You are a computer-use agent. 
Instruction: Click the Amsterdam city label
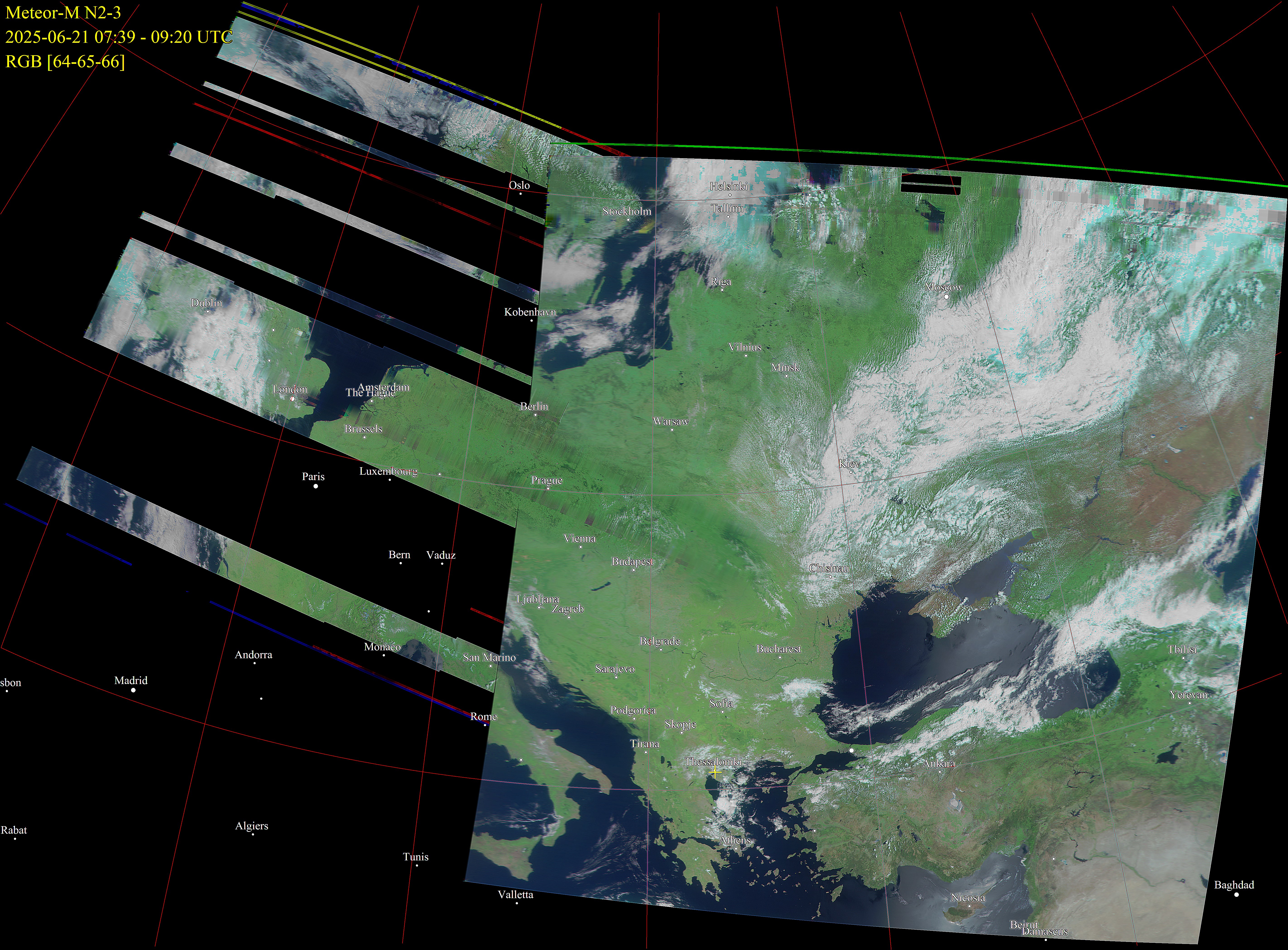tap(384, 387)
